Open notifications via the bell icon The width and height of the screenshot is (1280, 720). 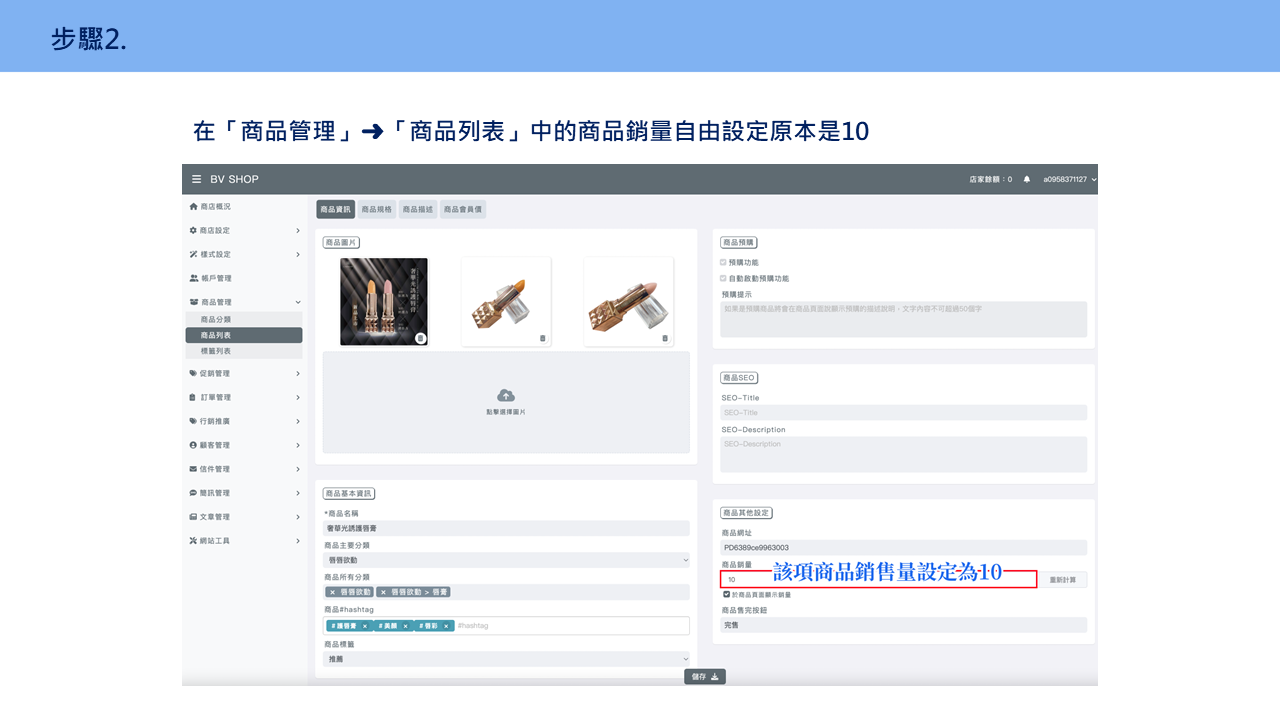1026,179
